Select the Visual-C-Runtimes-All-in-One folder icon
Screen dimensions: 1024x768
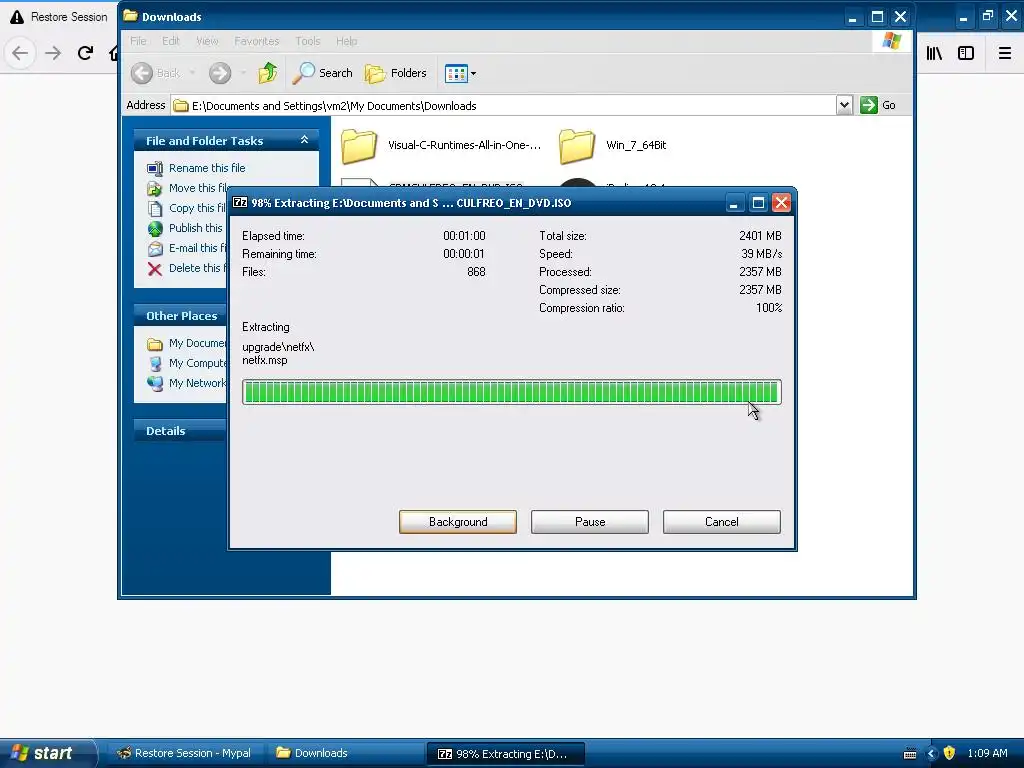pos(359,146)
